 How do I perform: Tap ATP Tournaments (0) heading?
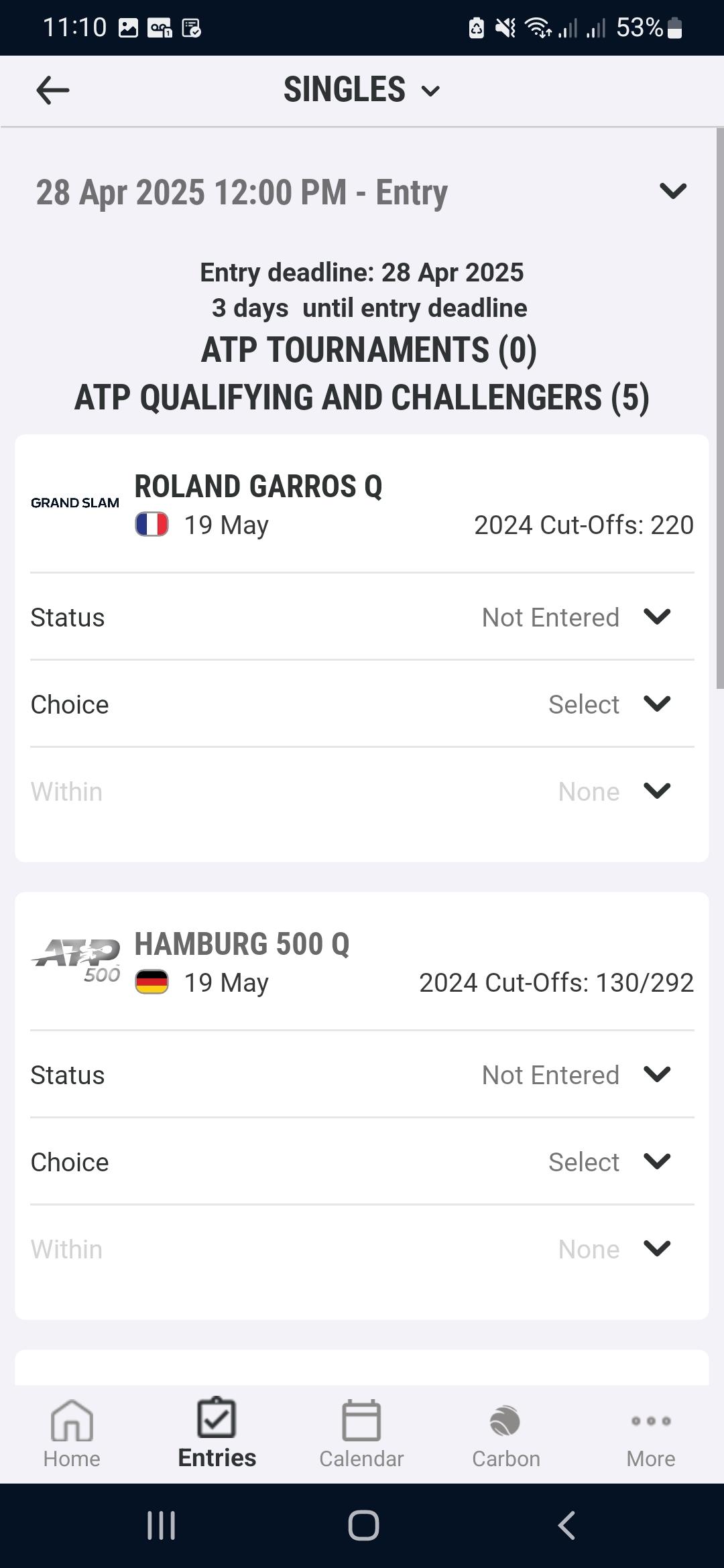369,350
